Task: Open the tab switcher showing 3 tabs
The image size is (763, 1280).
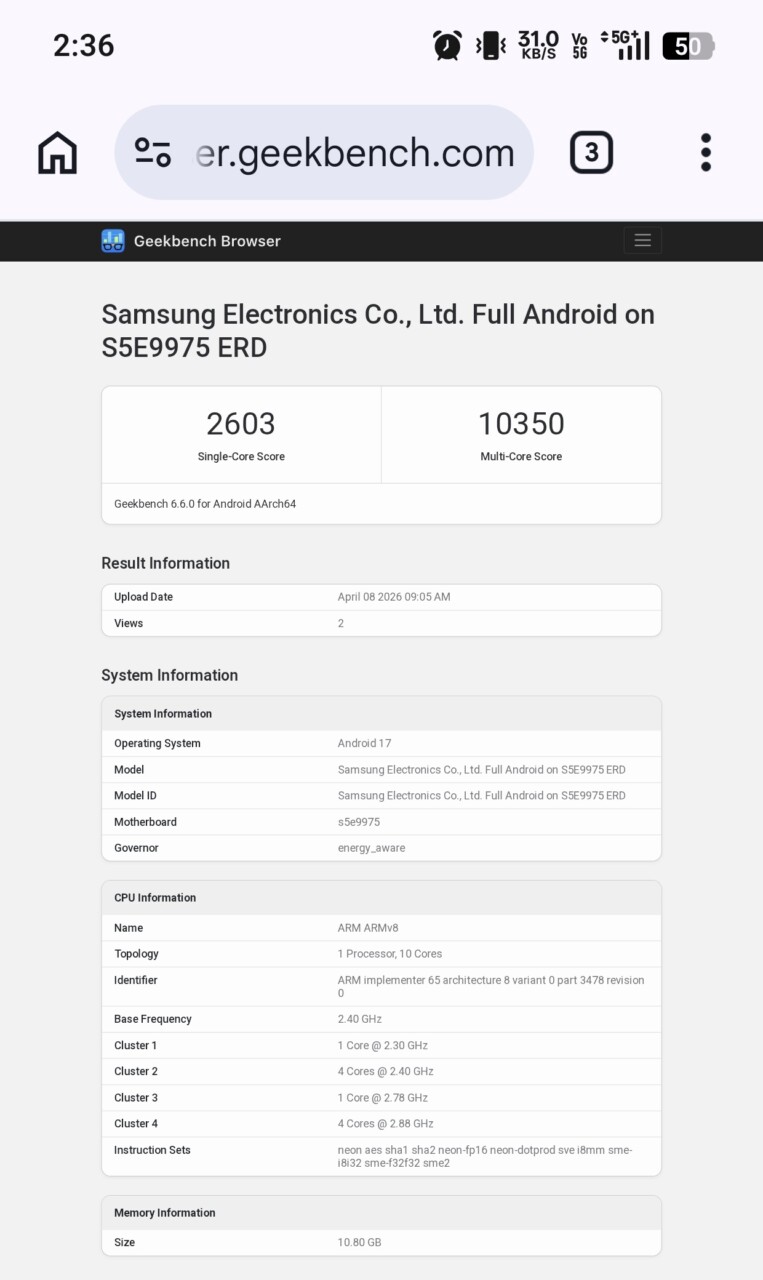Action: [x=591, y=152]
